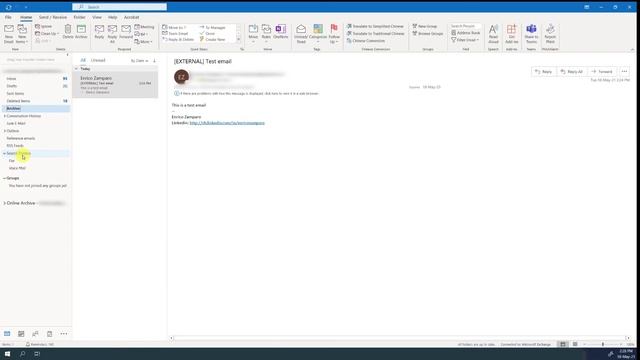
Task: Click the Report Phish icon
Action: [x=550, y=33]
